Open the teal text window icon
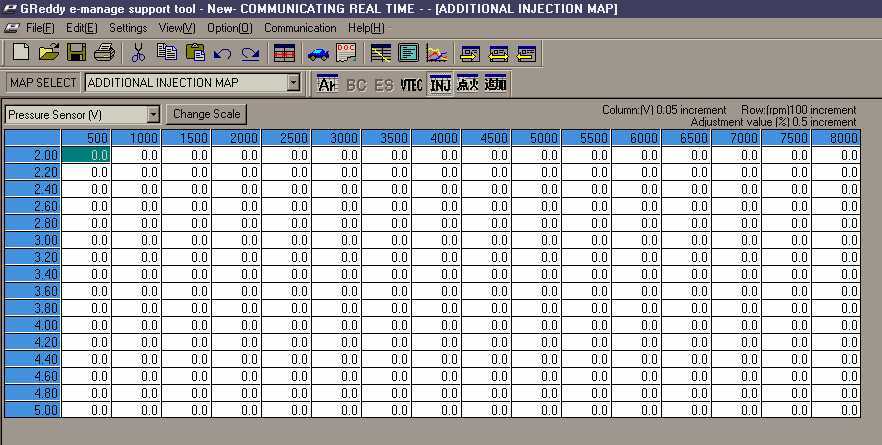882x445 pixels. click(x=408, y=53)
